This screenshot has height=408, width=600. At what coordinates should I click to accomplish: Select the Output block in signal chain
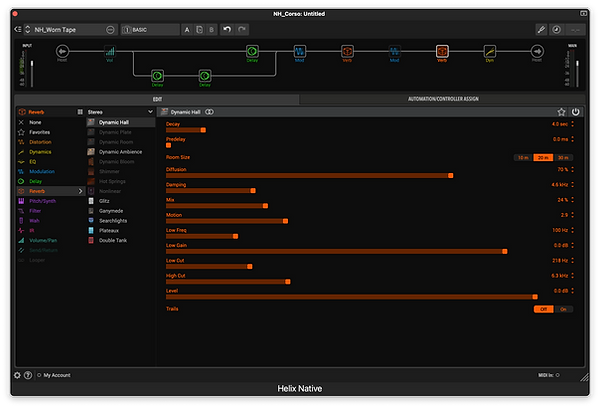[x=537, y=51]
